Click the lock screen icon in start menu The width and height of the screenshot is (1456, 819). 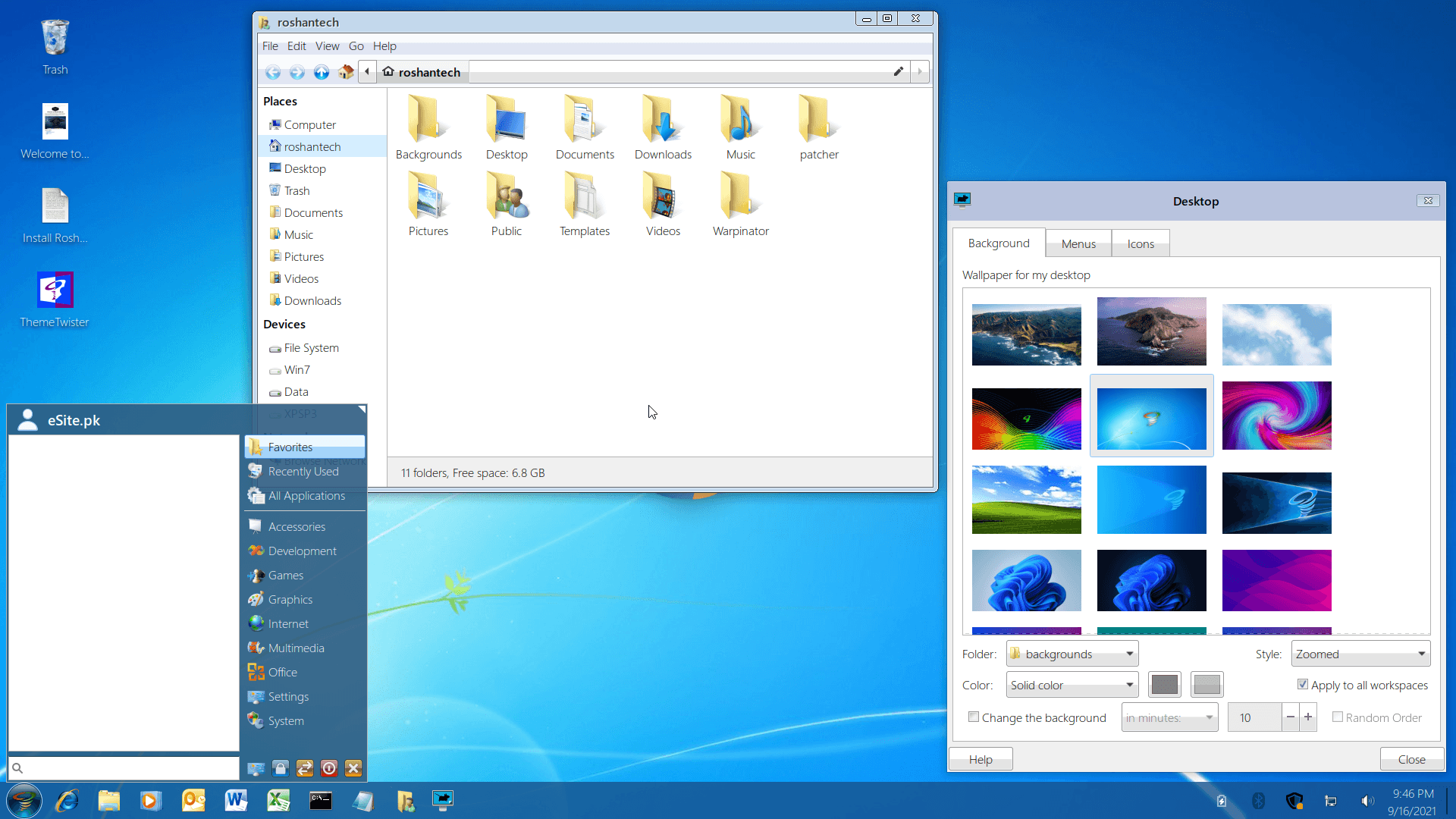click(x=281, y=768)
